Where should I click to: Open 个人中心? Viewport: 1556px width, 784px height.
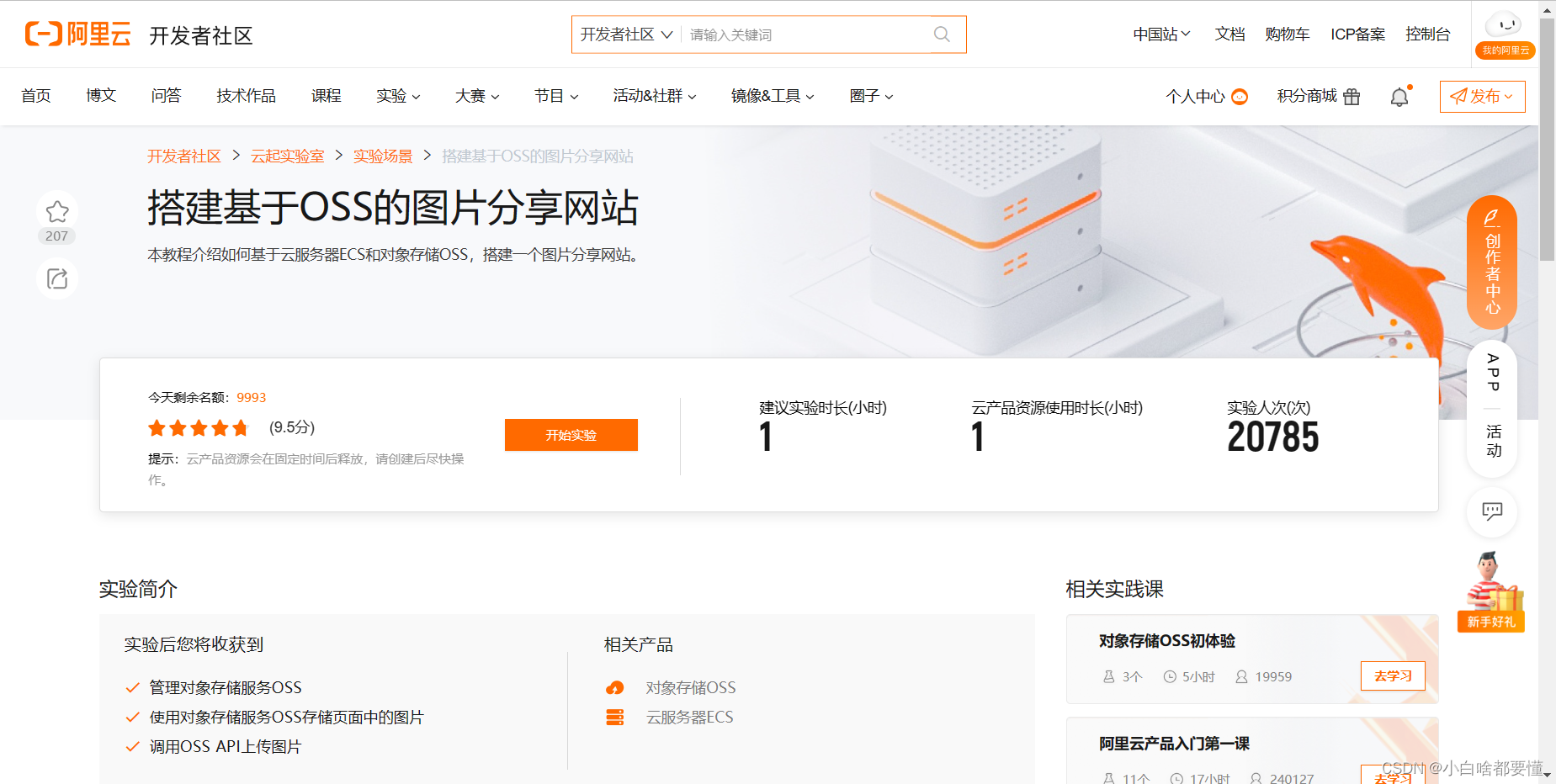coord(1195,97)
